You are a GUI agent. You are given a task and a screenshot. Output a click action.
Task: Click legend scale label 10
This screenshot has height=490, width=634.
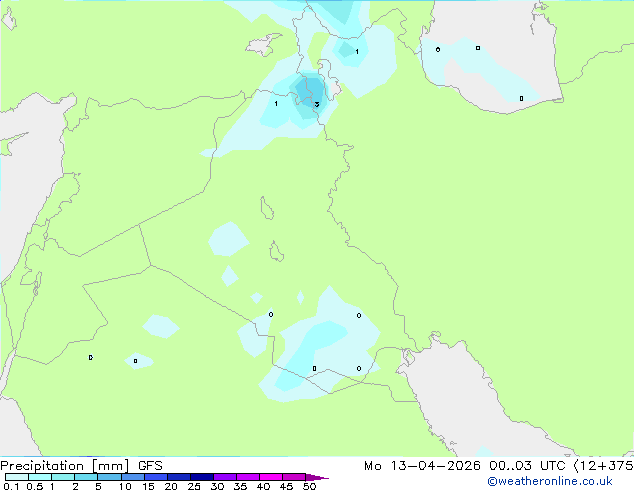coord(125,486)
